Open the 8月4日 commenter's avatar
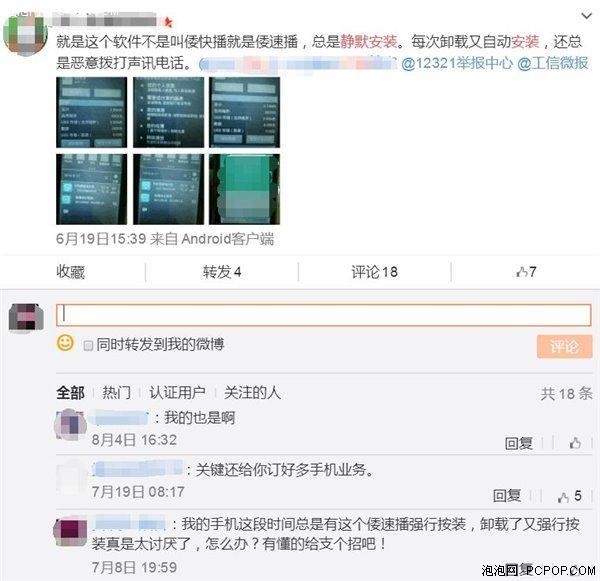The image size is (600, 581). coord(70,424)
